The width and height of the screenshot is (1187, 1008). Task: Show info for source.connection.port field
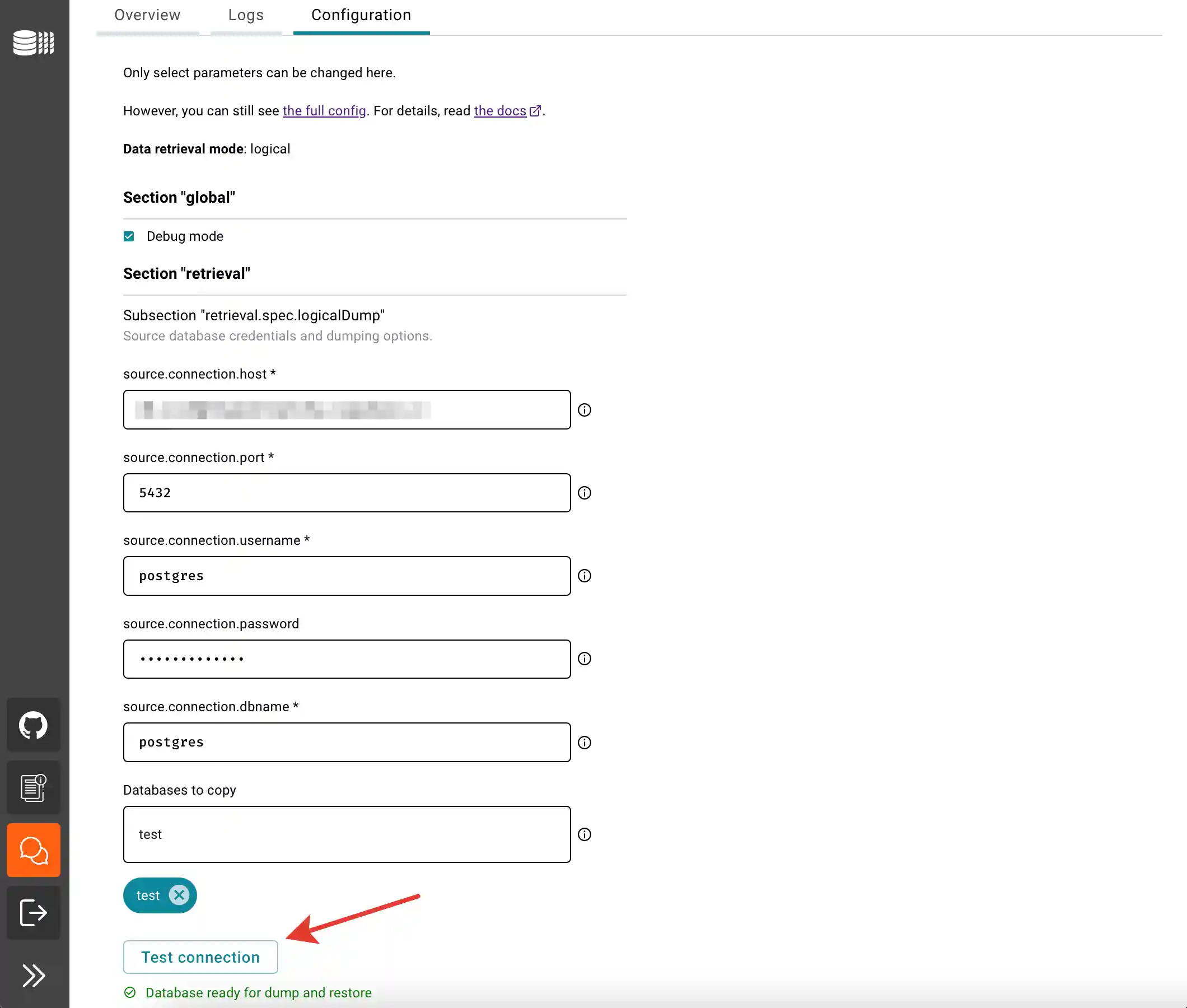(585, 493)
